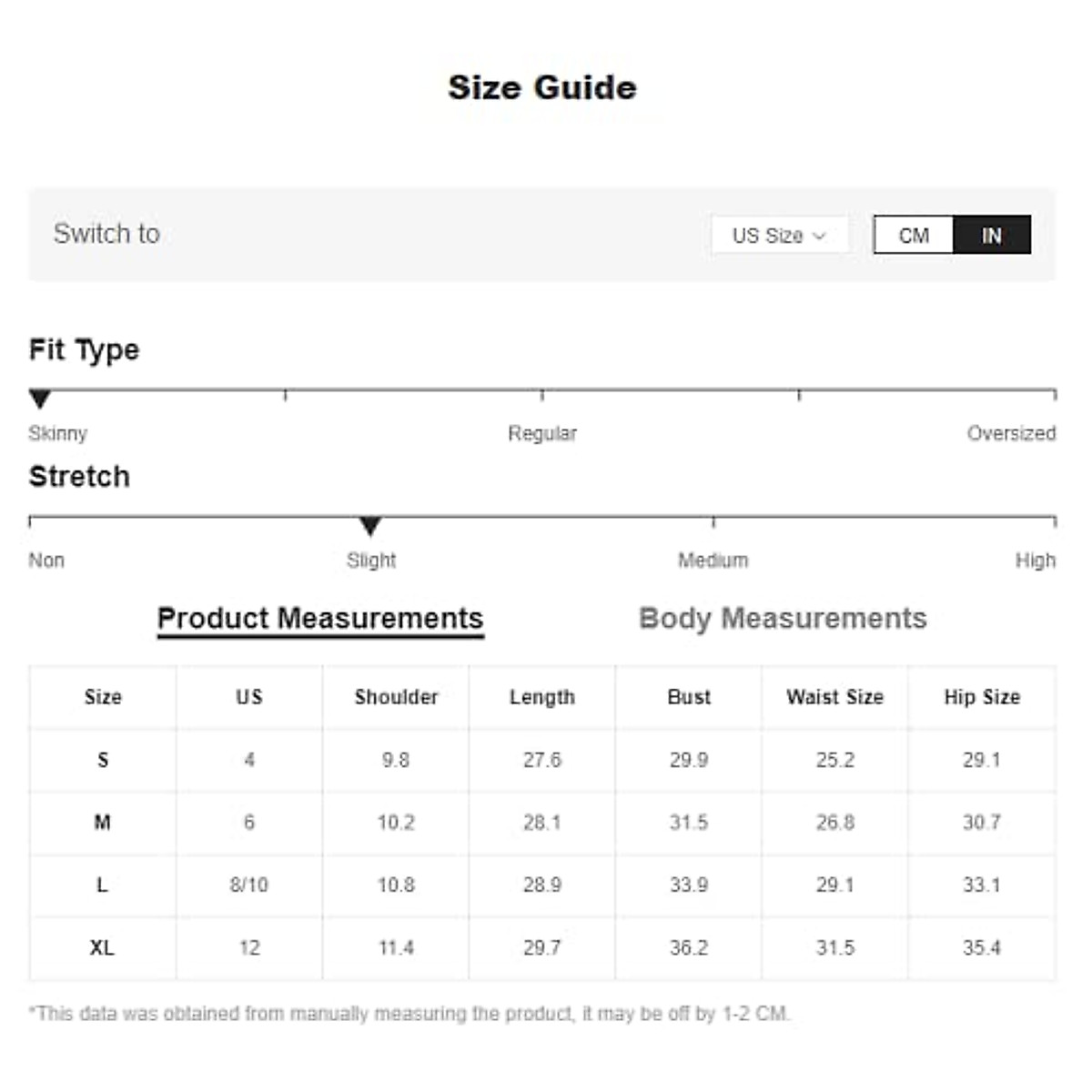Open the US Size dropdown
This screenshot has width=1092, height=1092.
pyautogui.click(x=779, y=235)
